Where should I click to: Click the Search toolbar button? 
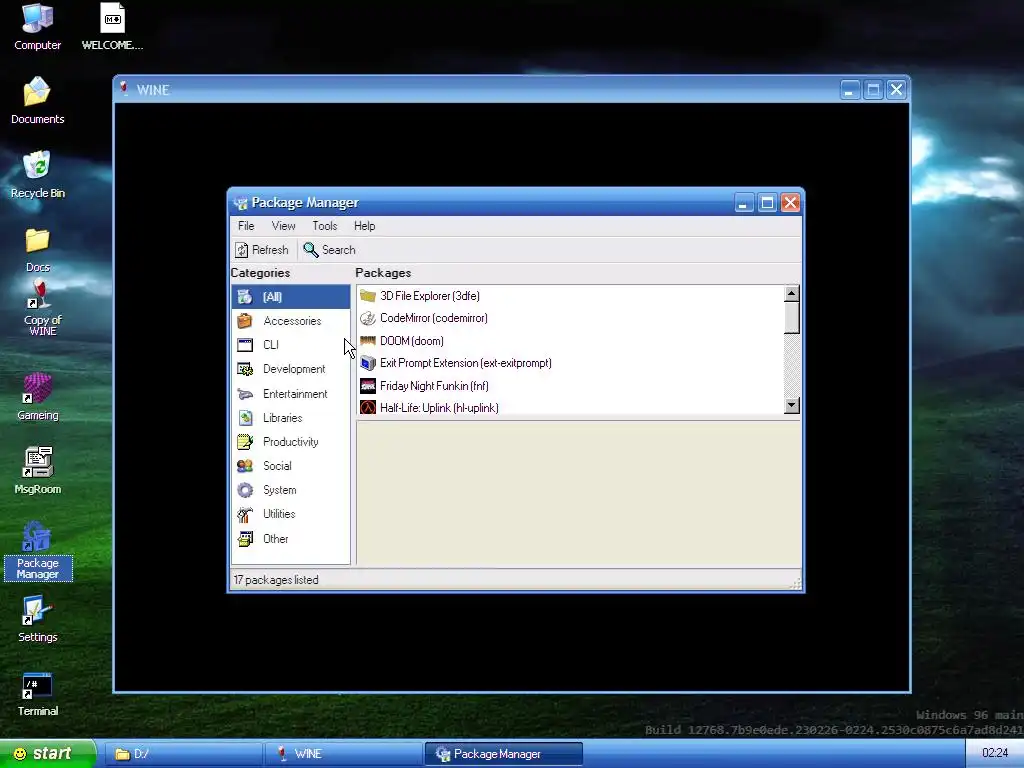[330, 250]
